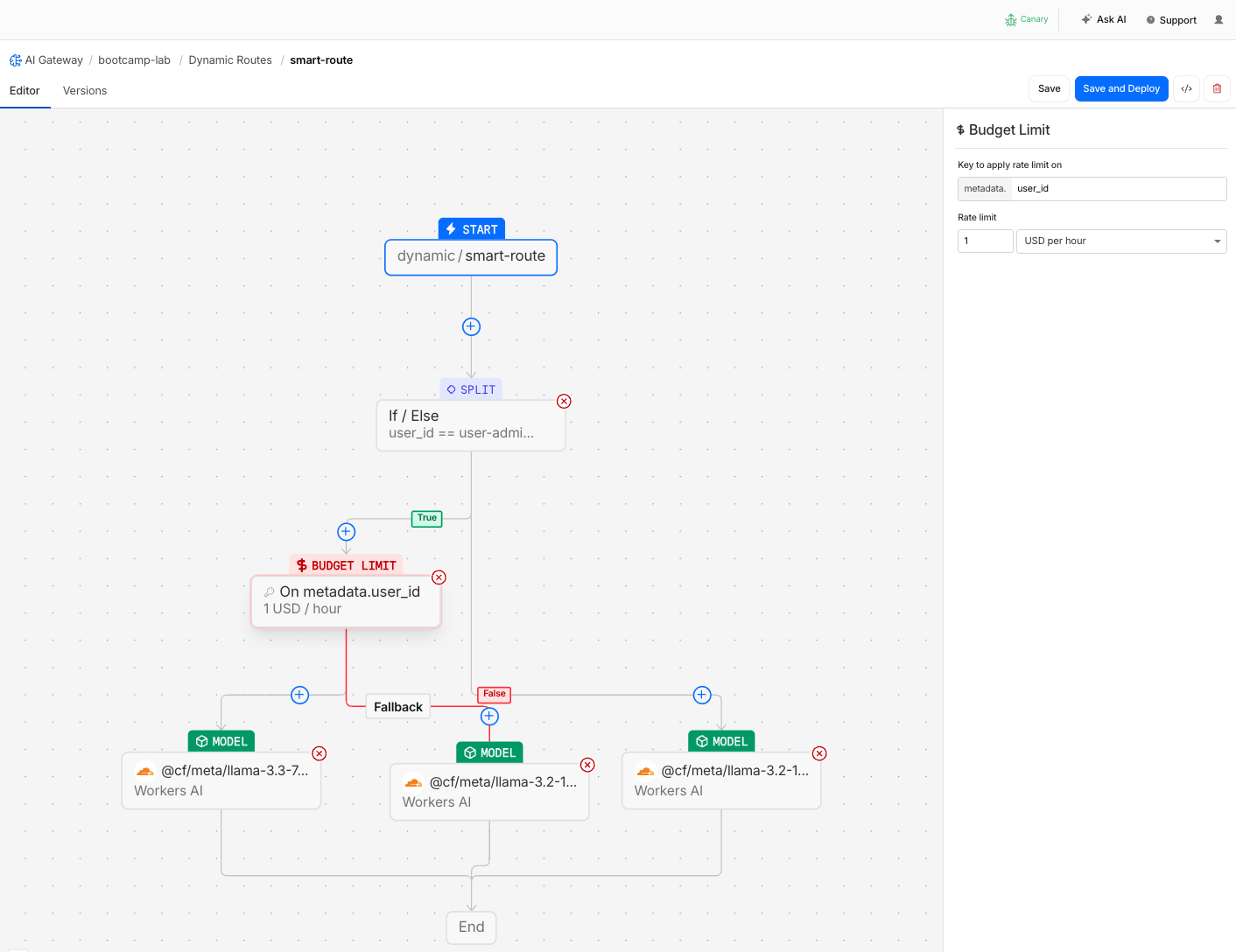Edit the rate limit value field

click(986, 241)
